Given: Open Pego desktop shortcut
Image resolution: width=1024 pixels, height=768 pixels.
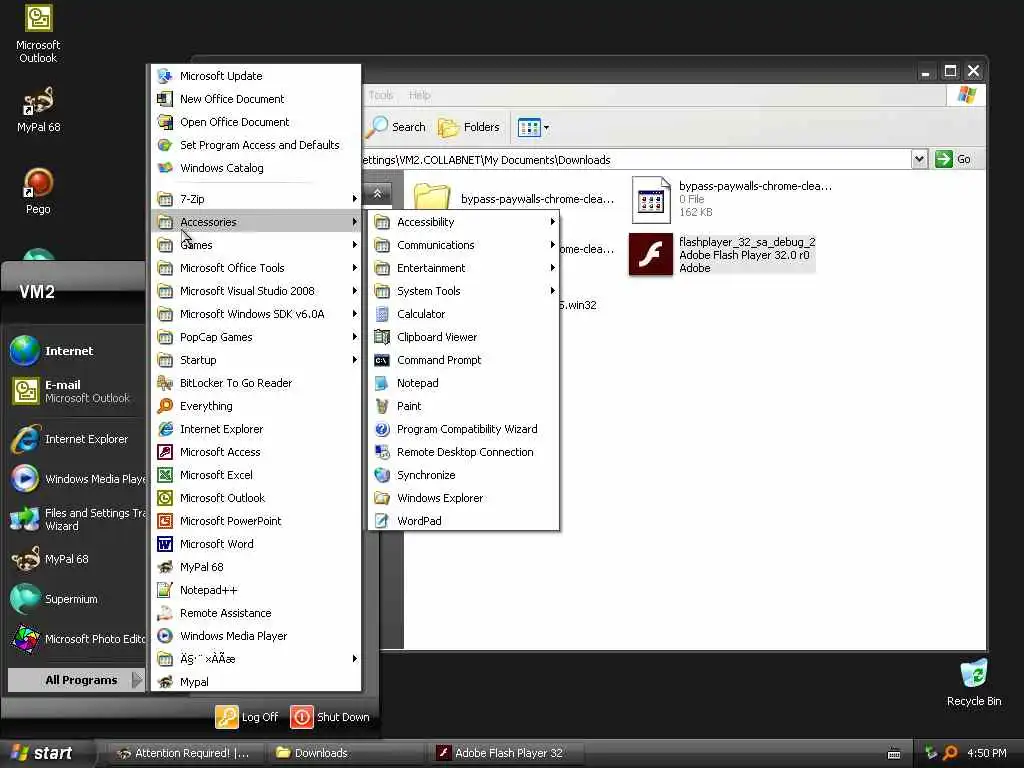Looking at the screenshot, I should (38, 191).
